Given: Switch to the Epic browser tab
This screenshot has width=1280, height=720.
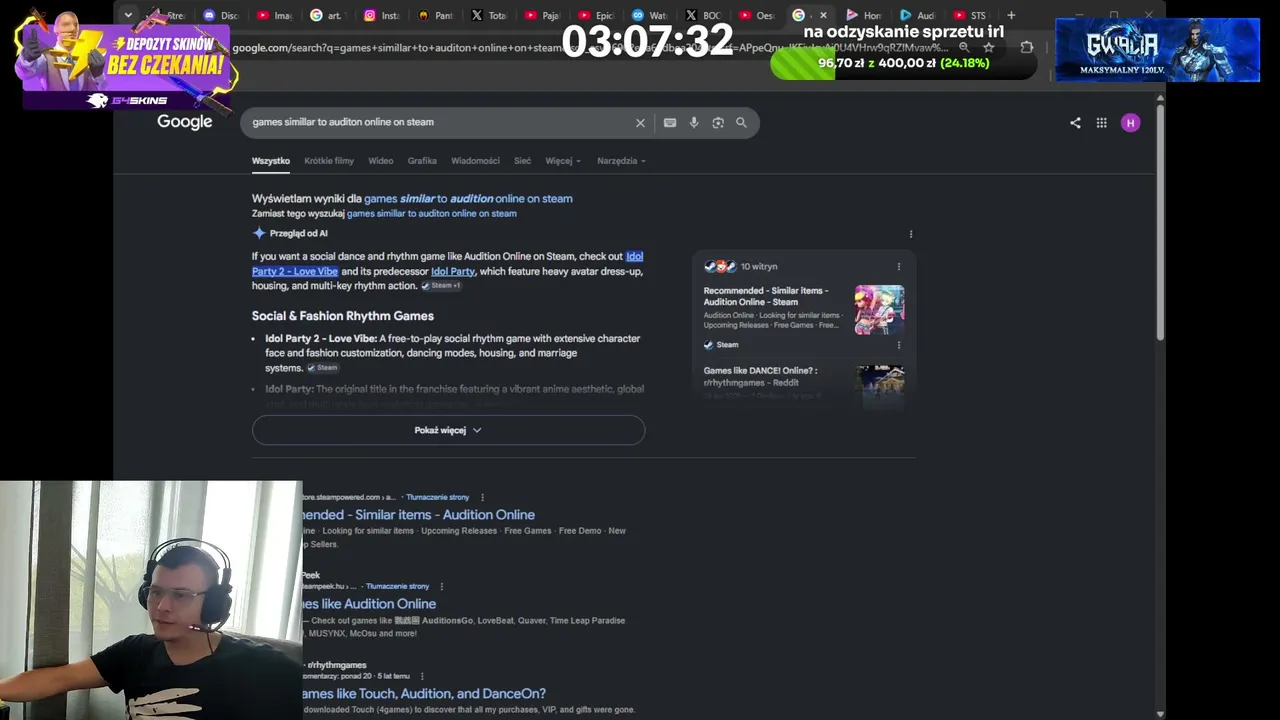Looking at the screenshot, I should tap(596, 15).
